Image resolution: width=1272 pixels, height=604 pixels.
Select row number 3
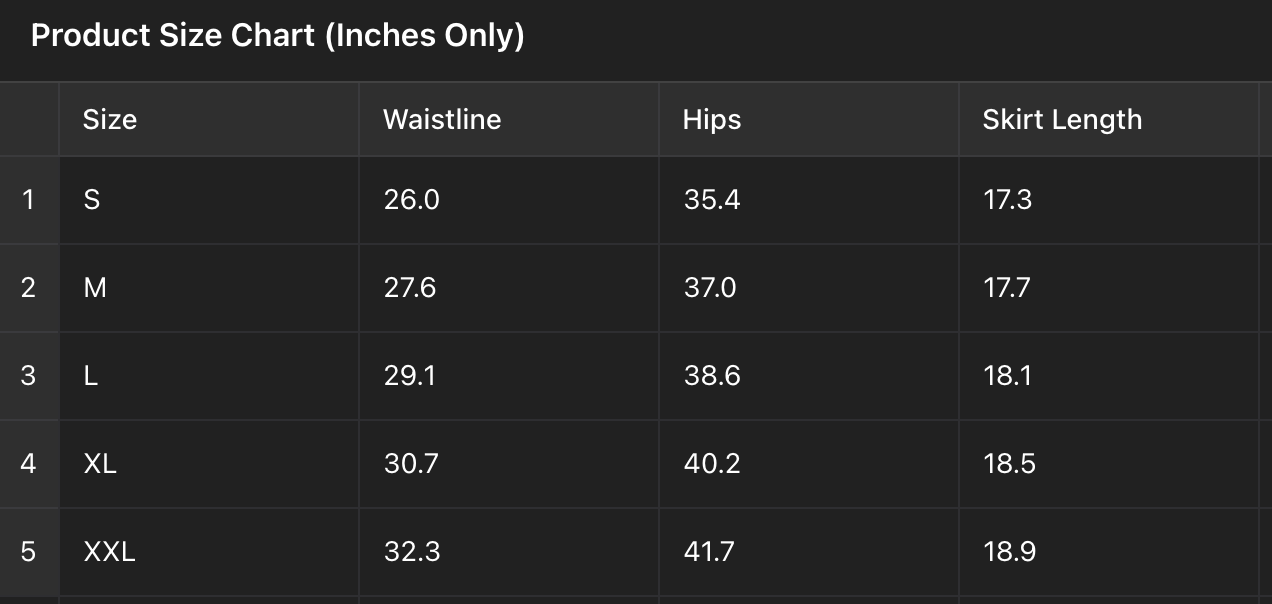[28, 376]
